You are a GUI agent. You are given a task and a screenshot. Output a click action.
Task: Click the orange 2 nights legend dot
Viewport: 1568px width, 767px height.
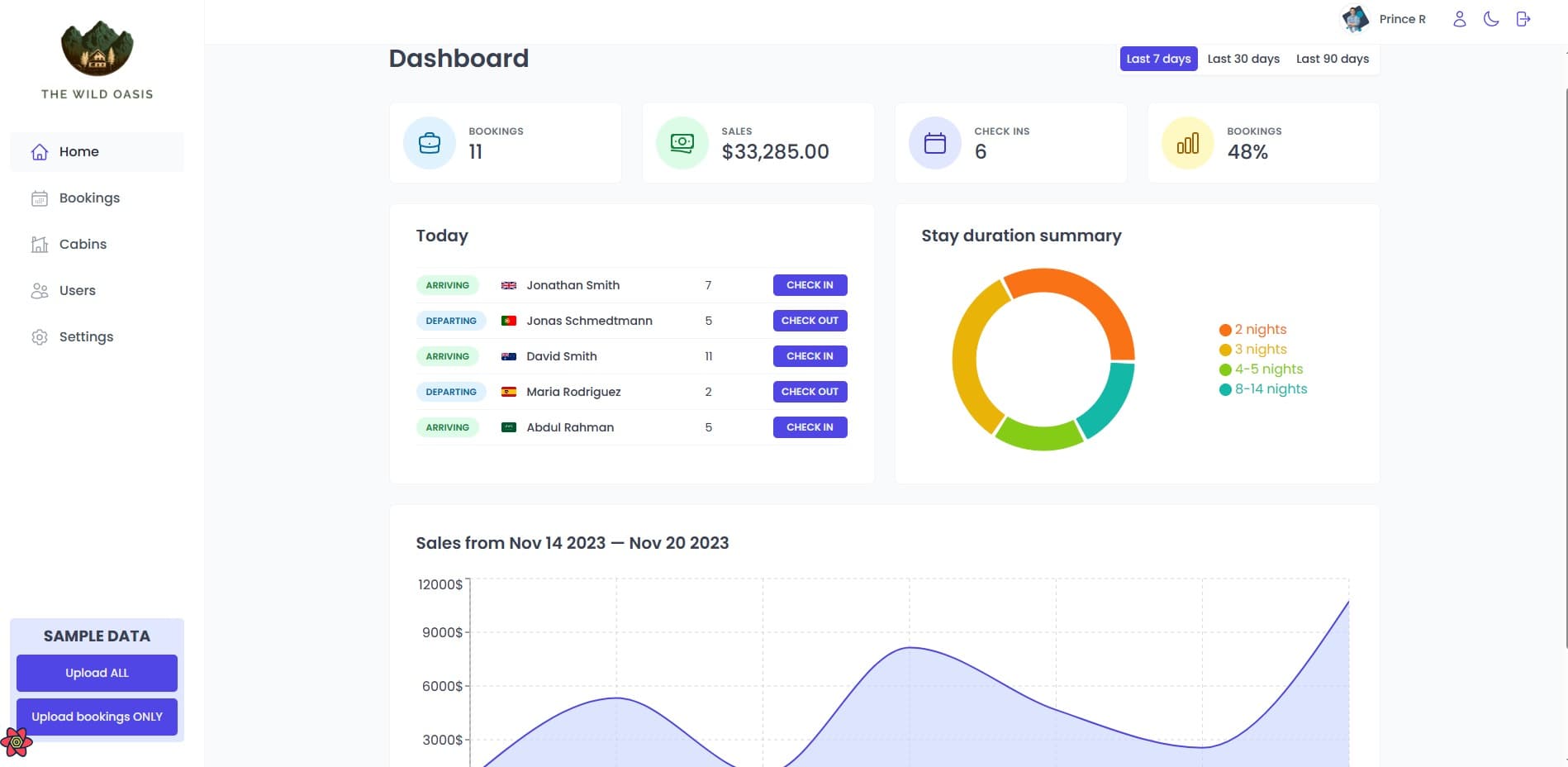click(x=1225, y=330)
